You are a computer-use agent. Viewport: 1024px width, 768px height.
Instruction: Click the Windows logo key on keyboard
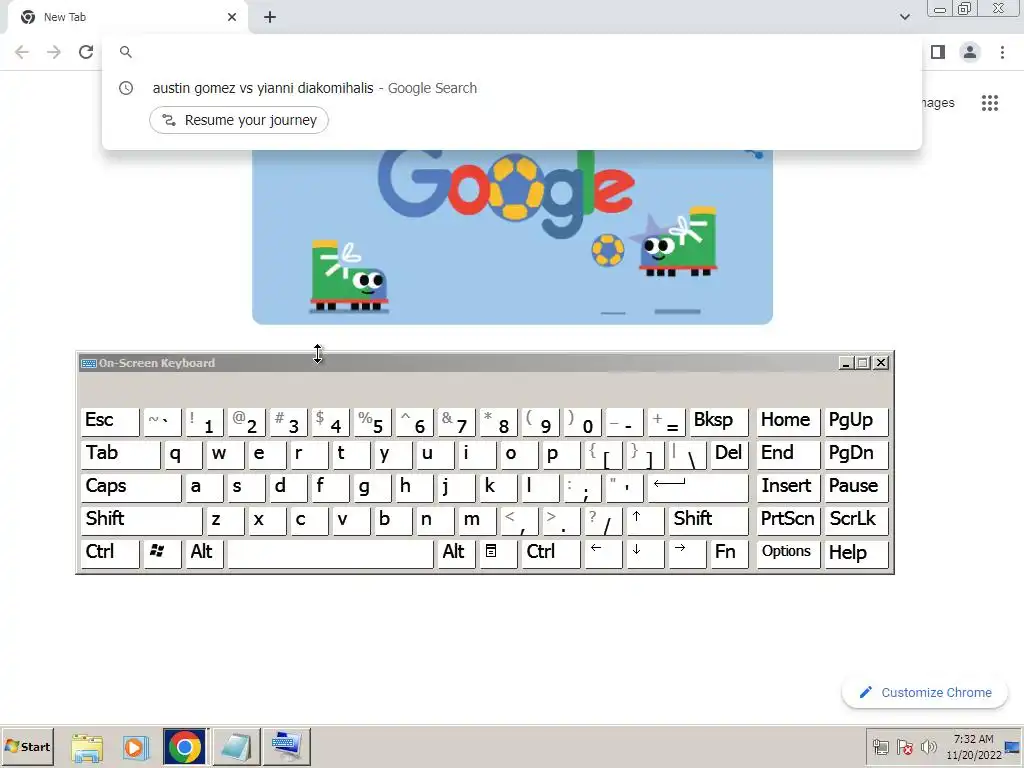click(x=163, y=553)
